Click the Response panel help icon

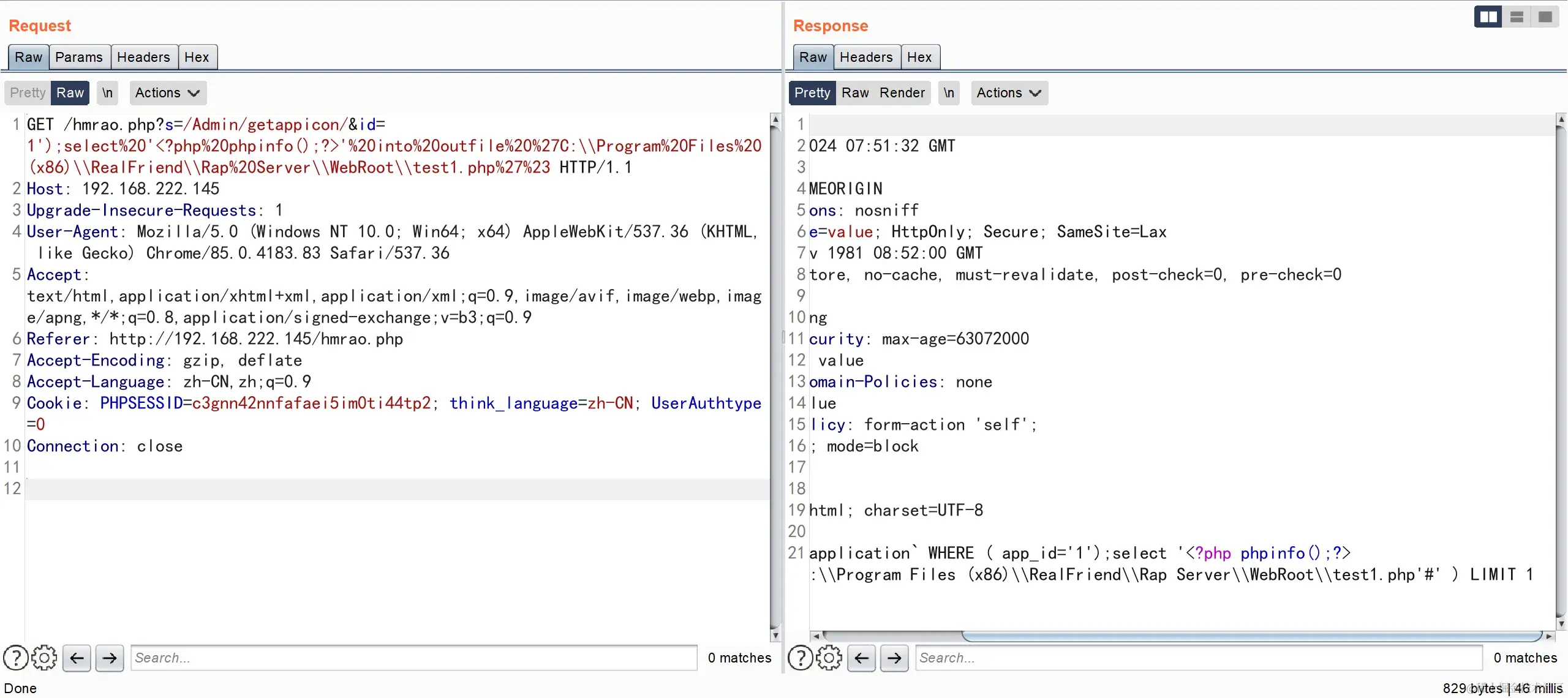click(x=800, y=658)
